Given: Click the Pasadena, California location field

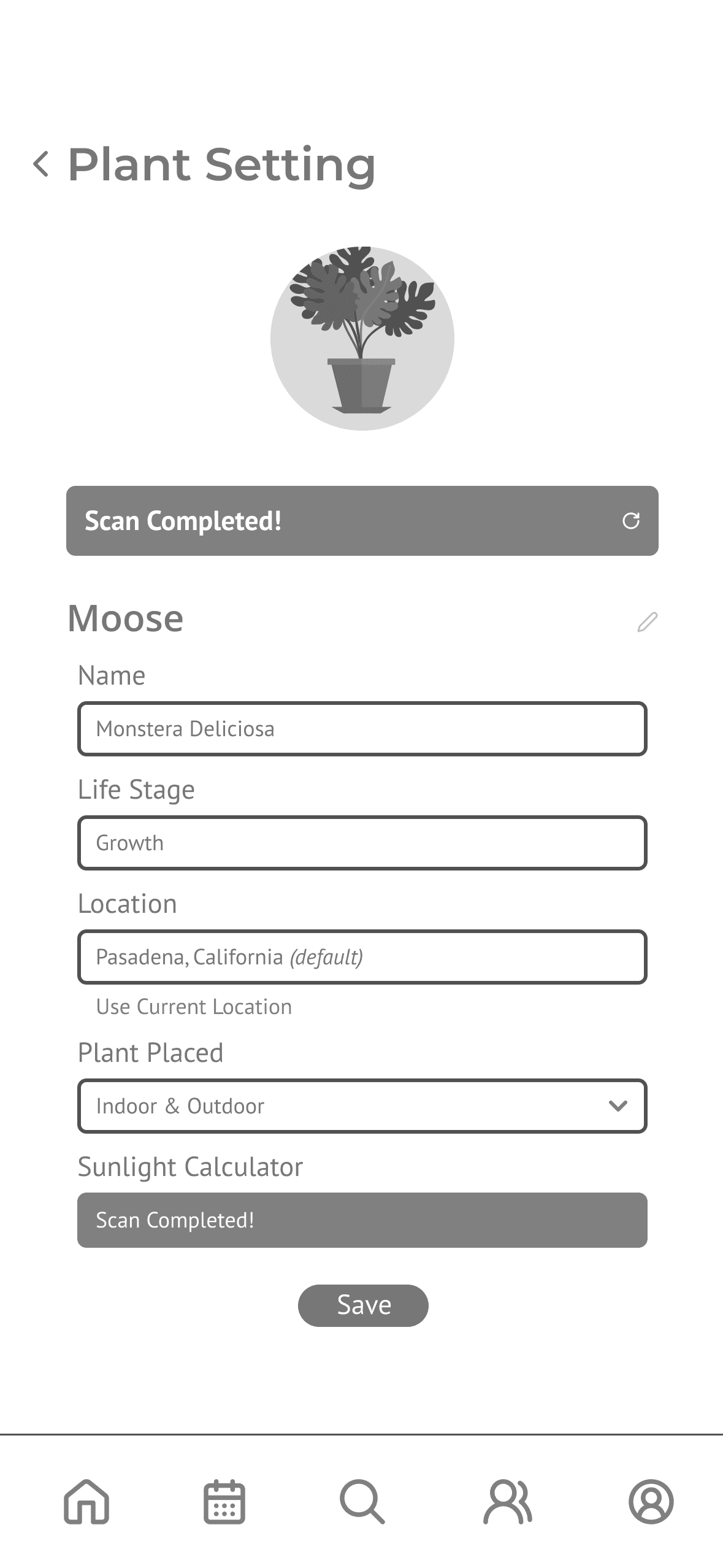Looking at the screenshot, I should [x=362, y=957].
